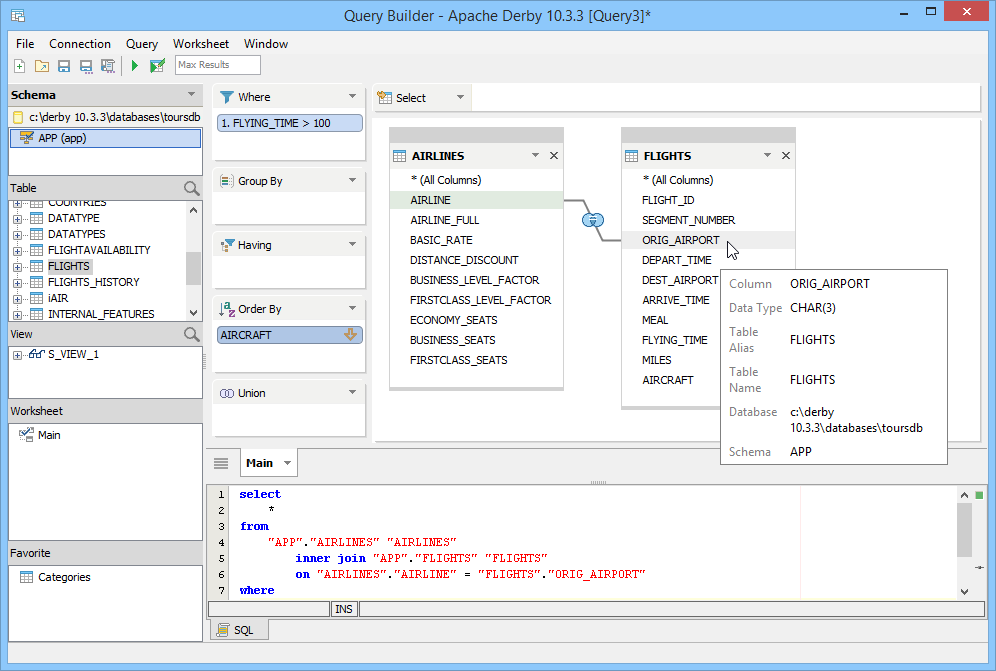Image resolution: width=996 pixels, height=671 pixels.
Task: Click the green status square in SQL editor
Action: pos(979,495)
